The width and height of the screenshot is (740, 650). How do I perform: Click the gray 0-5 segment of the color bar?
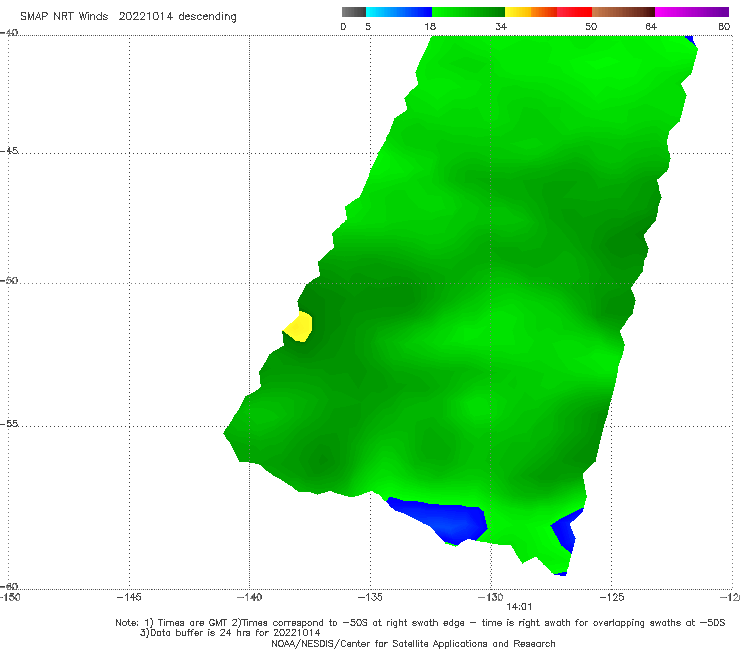tap(354, 12)
